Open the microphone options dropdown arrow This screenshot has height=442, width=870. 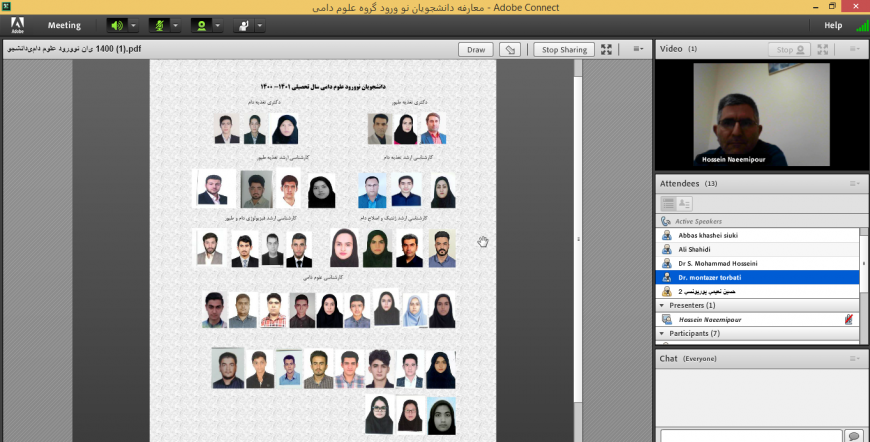click(176, 25)
